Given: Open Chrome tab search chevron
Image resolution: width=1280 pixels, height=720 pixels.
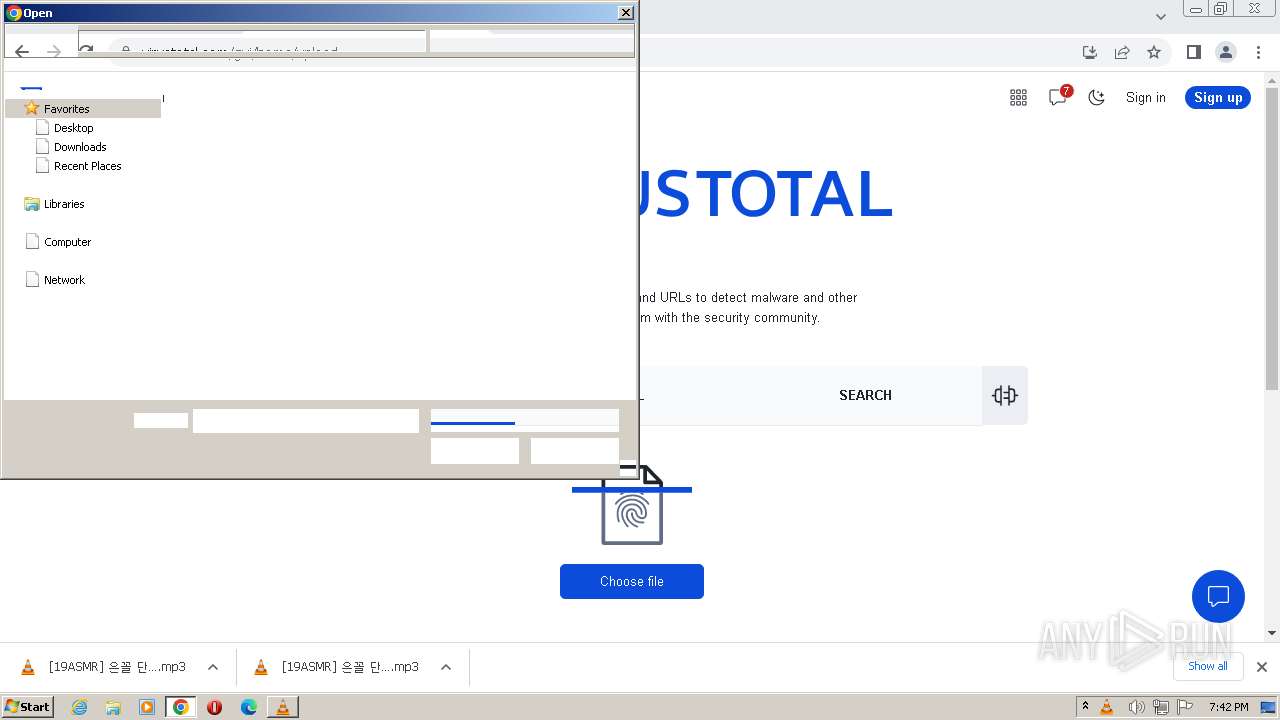Looking at the screenshot, I should pyautogui.click(x=1161, y=16).
